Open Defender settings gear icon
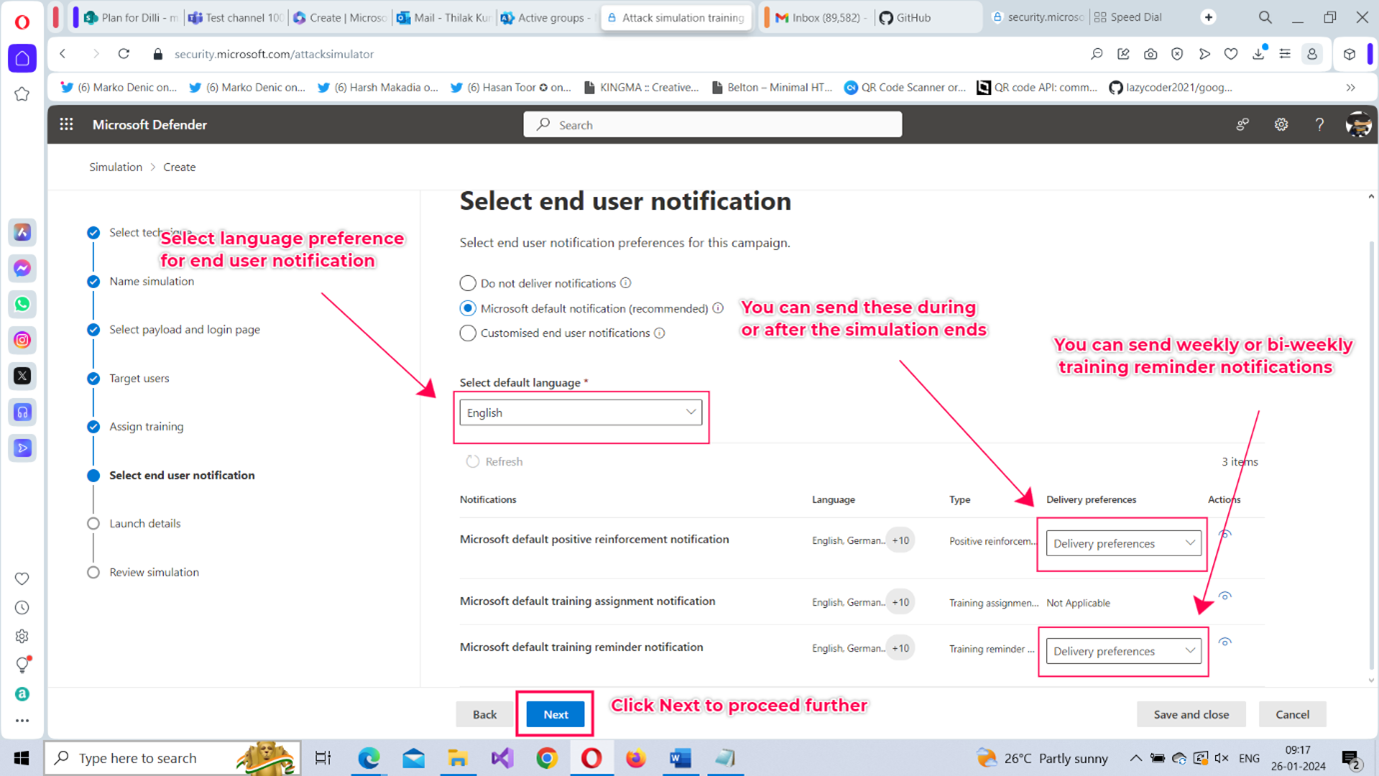This screenshot has height=776, width=1379. (1281, 125)
